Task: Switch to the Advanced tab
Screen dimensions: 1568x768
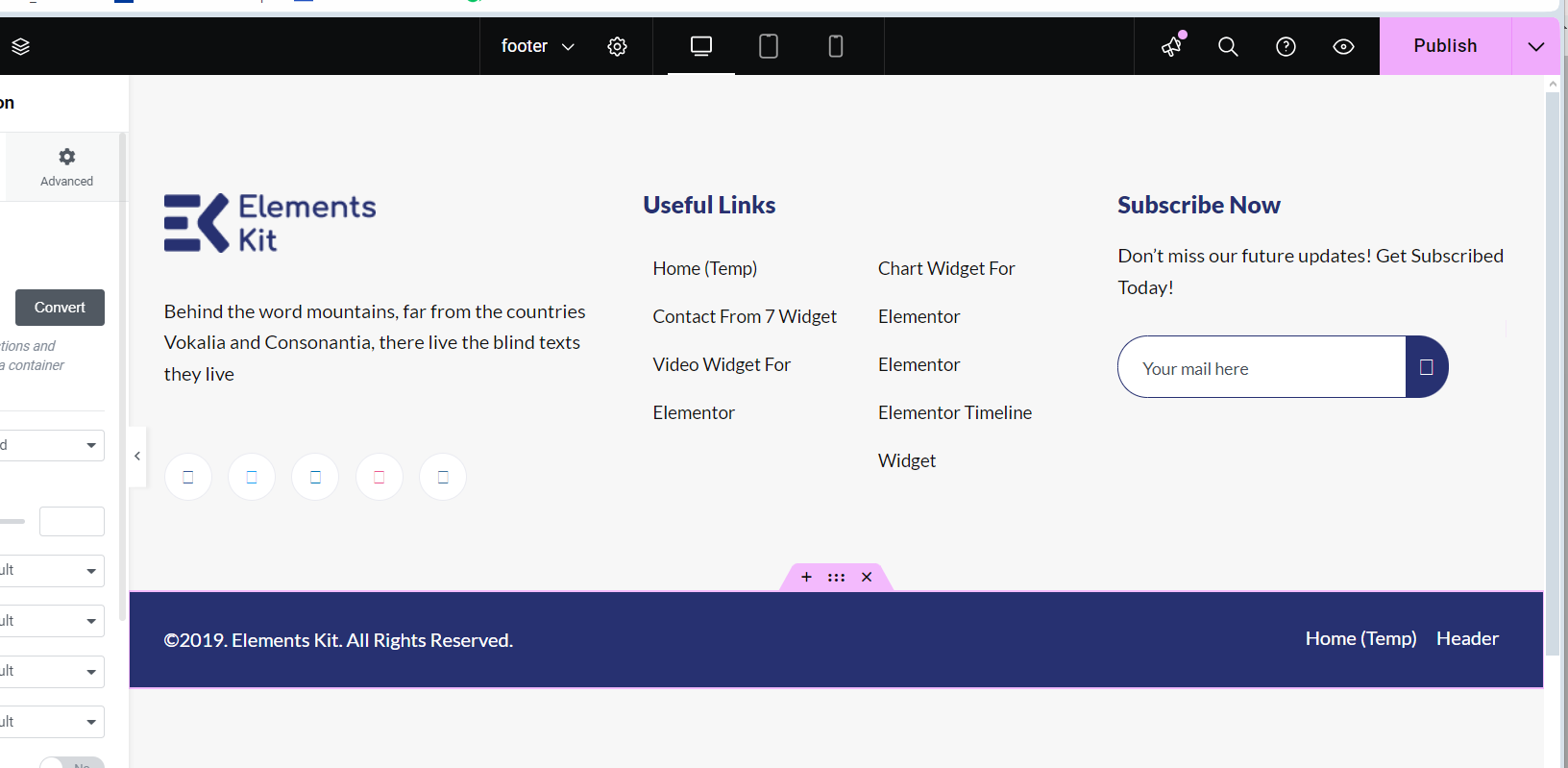Action: [66, 167]
